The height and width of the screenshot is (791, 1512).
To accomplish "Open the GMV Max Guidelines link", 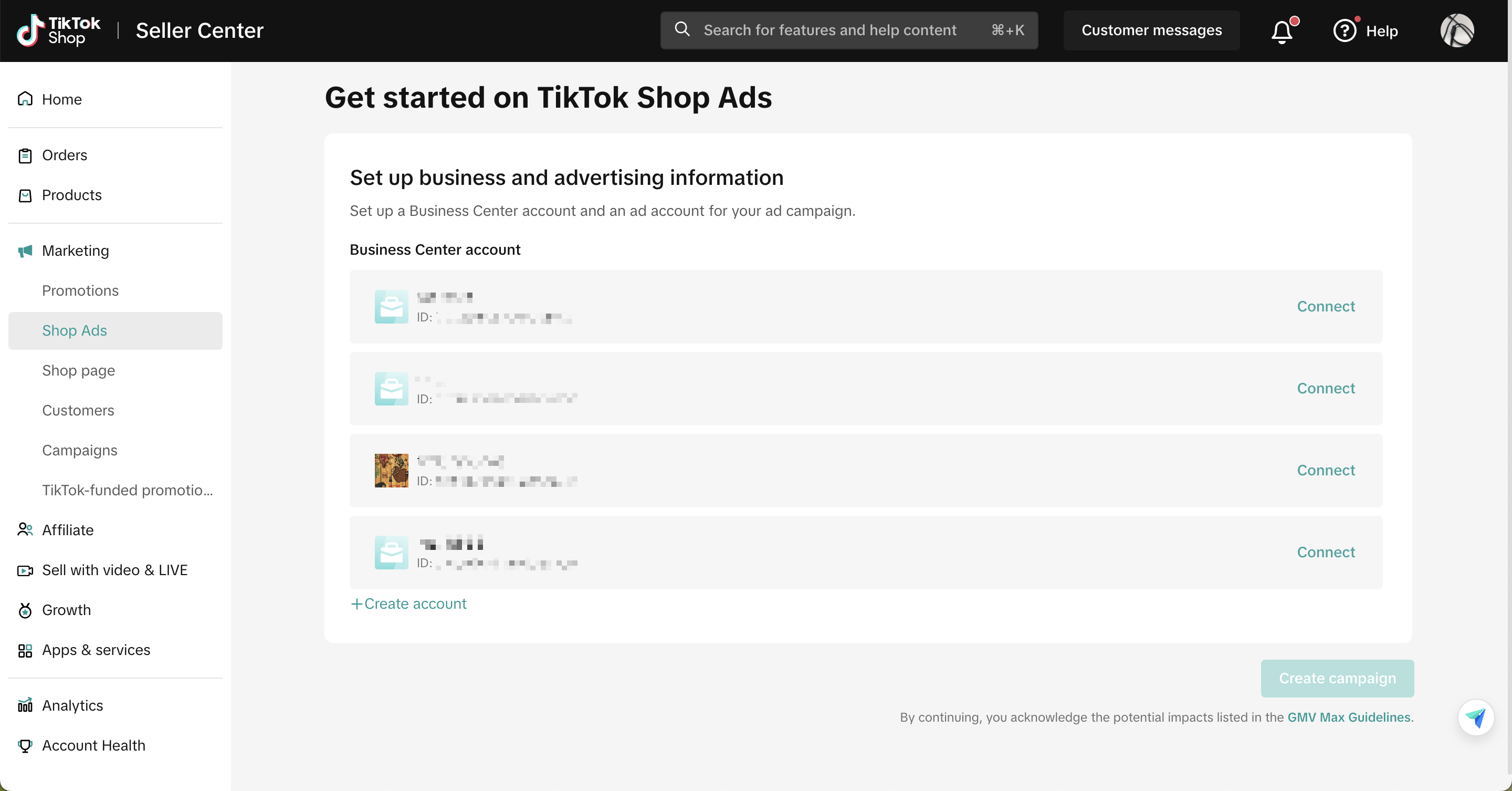I will 1348,717.
